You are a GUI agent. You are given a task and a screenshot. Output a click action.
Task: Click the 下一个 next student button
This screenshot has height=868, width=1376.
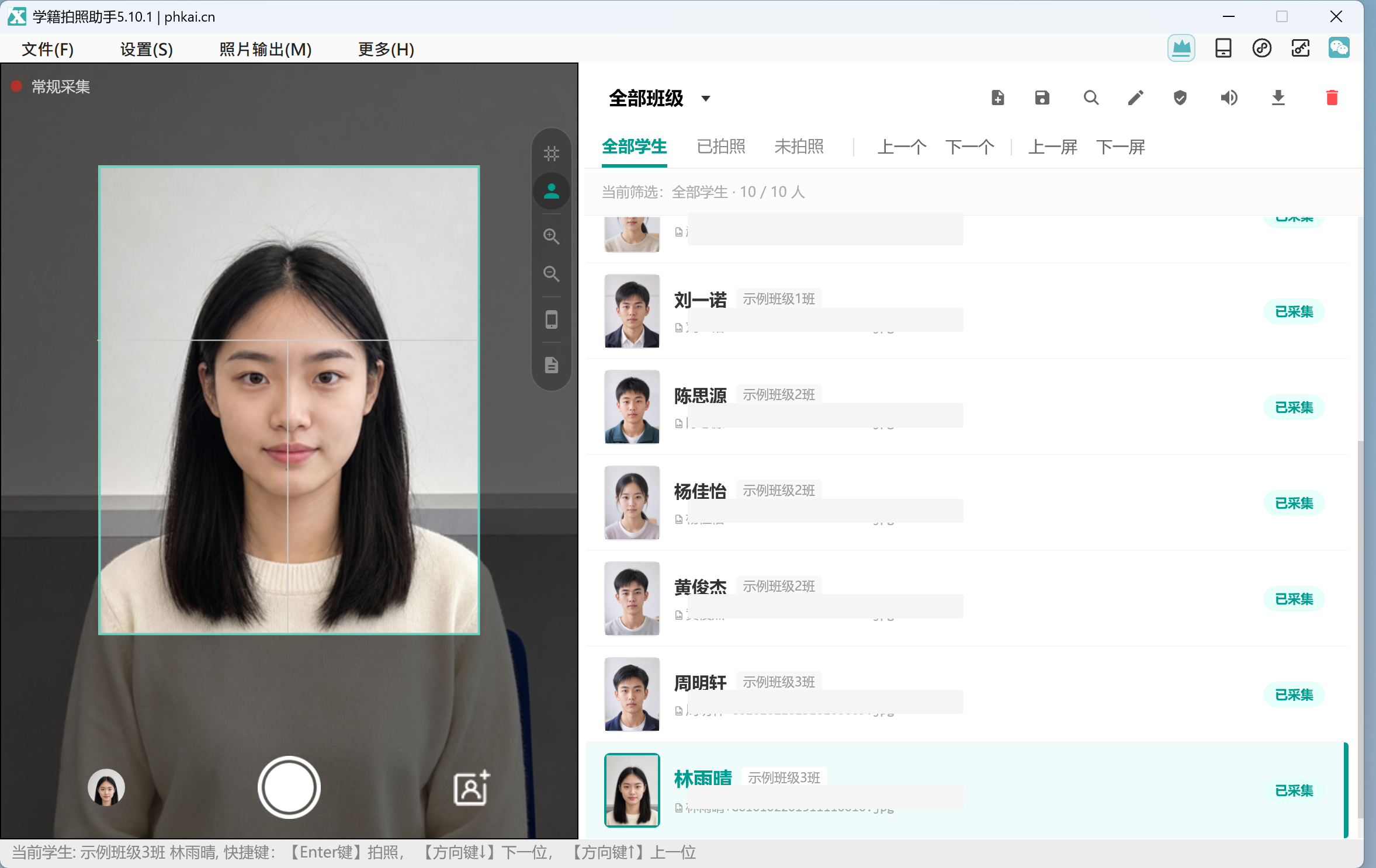point(969,147)
